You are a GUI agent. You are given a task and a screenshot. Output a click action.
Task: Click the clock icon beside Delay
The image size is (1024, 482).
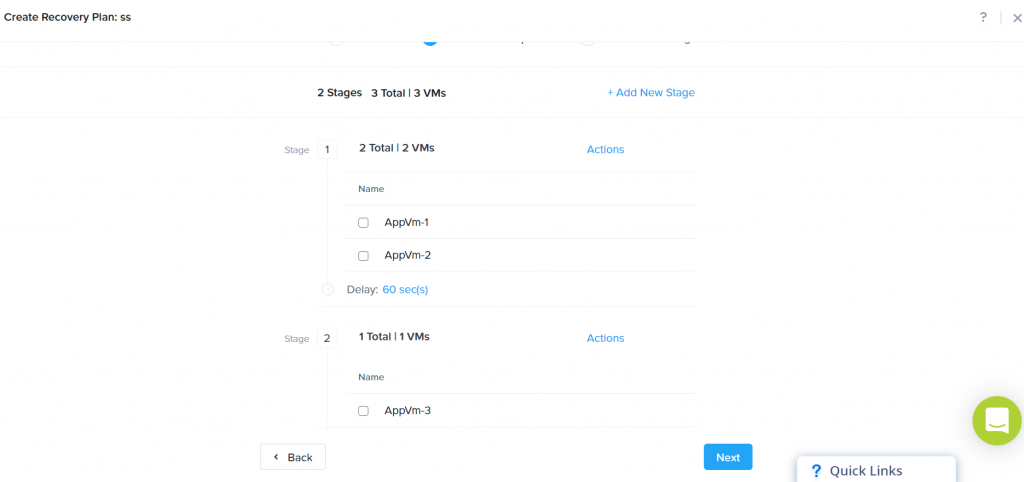click(x=328, y=289)
